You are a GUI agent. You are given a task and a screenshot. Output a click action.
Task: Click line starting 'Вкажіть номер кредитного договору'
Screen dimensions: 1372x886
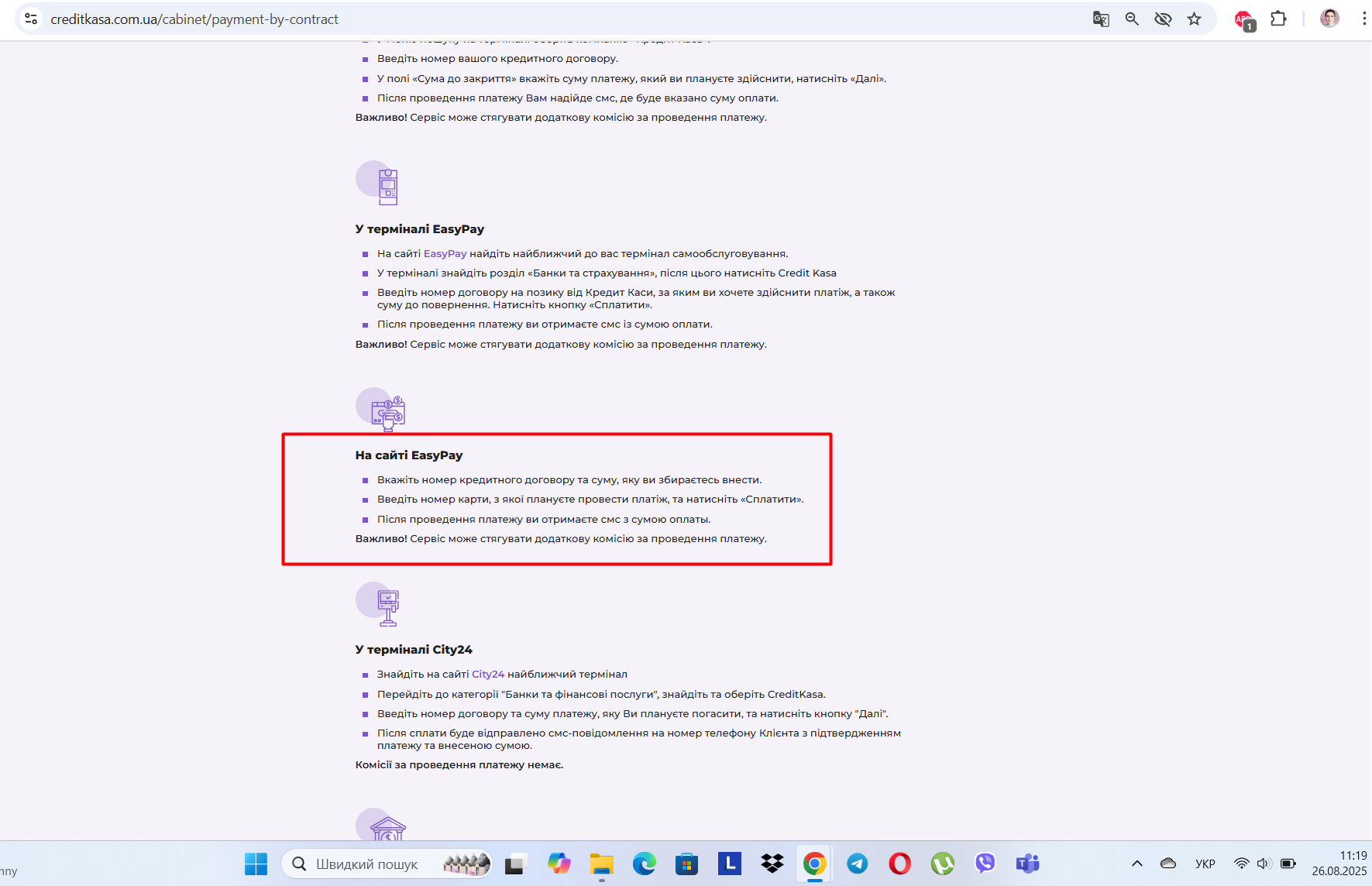569,479
